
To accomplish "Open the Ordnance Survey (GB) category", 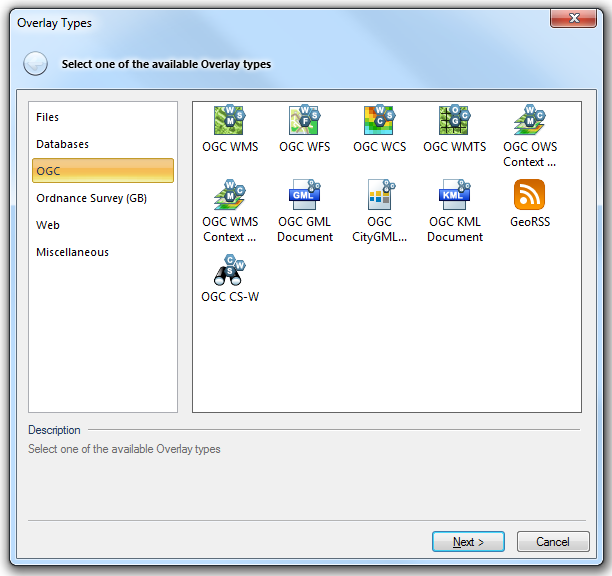I will 103,198.
